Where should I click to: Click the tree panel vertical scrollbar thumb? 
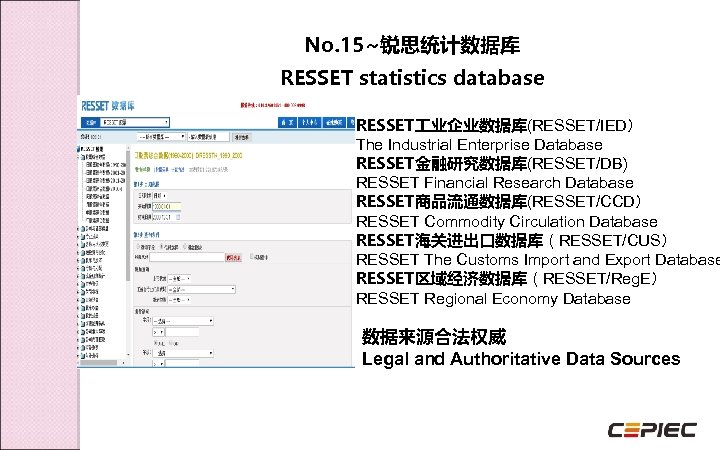pos(128,214)
